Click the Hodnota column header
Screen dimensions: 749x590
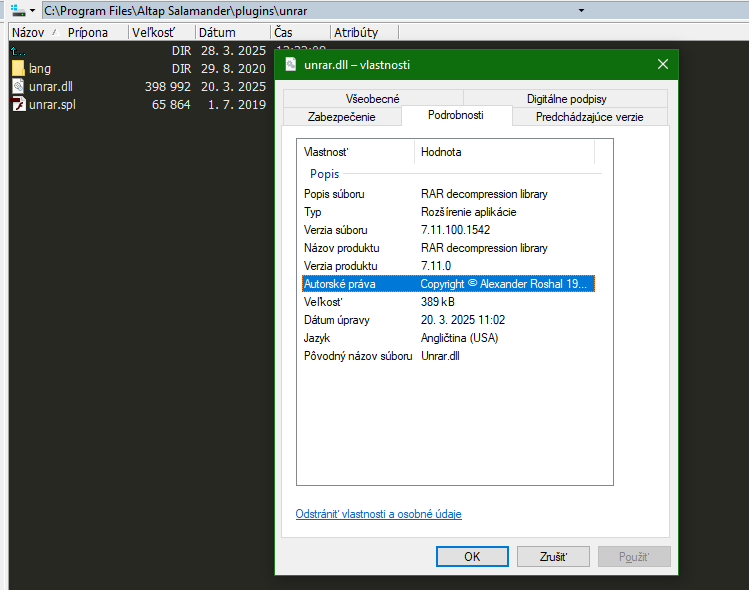(504, 152)
